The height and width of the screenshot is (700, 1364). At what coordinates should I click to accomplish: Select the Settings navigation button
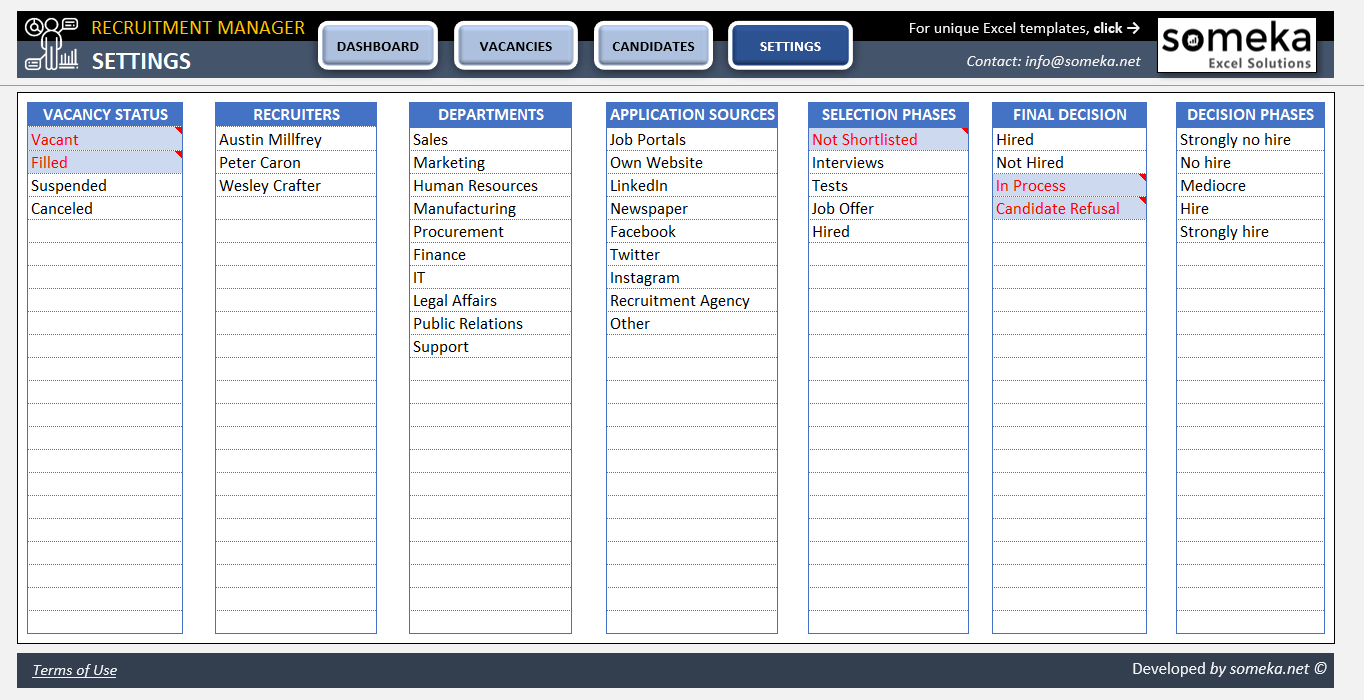(x=790, y=46)
